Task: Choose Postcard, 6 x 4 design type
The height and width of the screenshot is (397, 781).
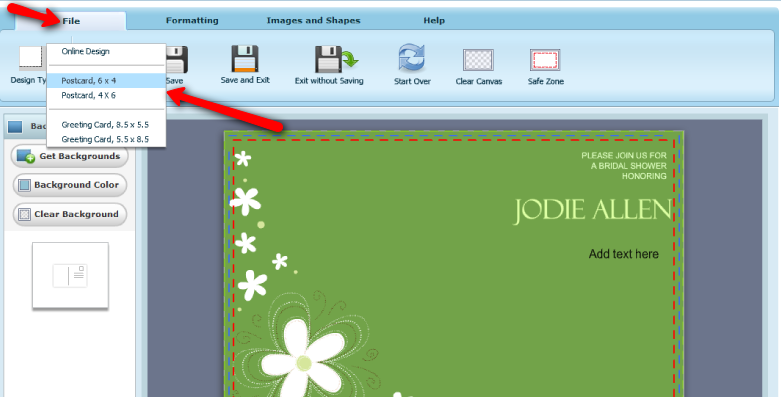Action: 106,80
